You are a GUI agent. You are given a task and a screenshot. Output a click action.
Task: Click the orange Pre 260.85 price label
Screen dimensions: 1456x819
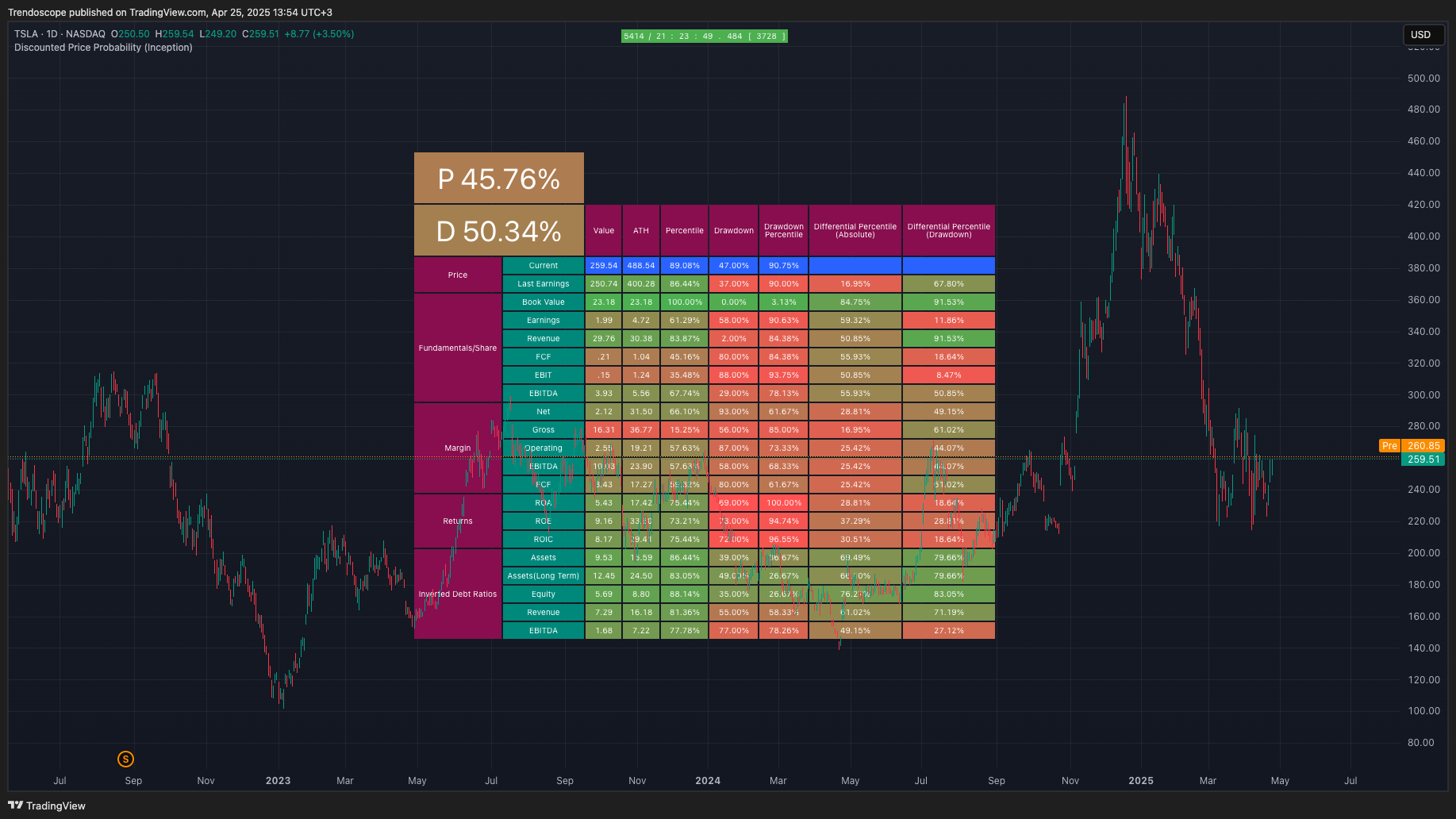coord(1412,446)
